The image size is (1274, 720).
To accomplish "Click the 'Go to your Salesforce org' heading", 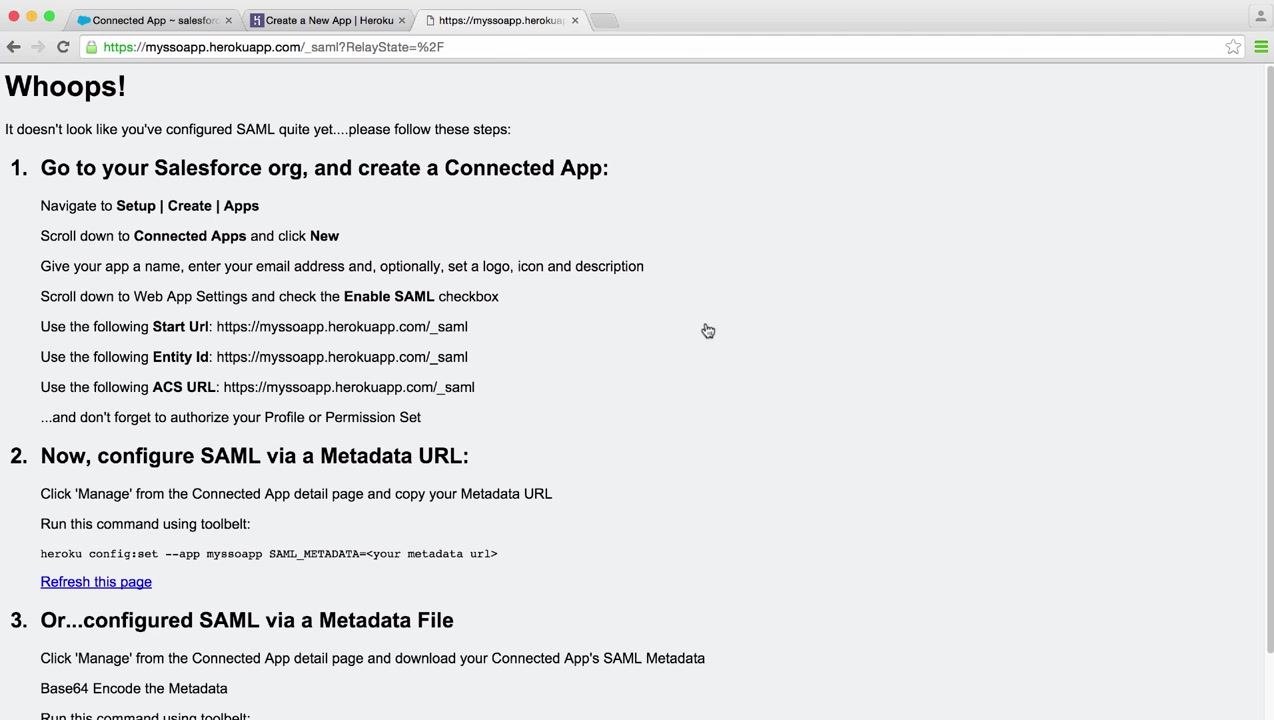I will click(x=324, y=168).
